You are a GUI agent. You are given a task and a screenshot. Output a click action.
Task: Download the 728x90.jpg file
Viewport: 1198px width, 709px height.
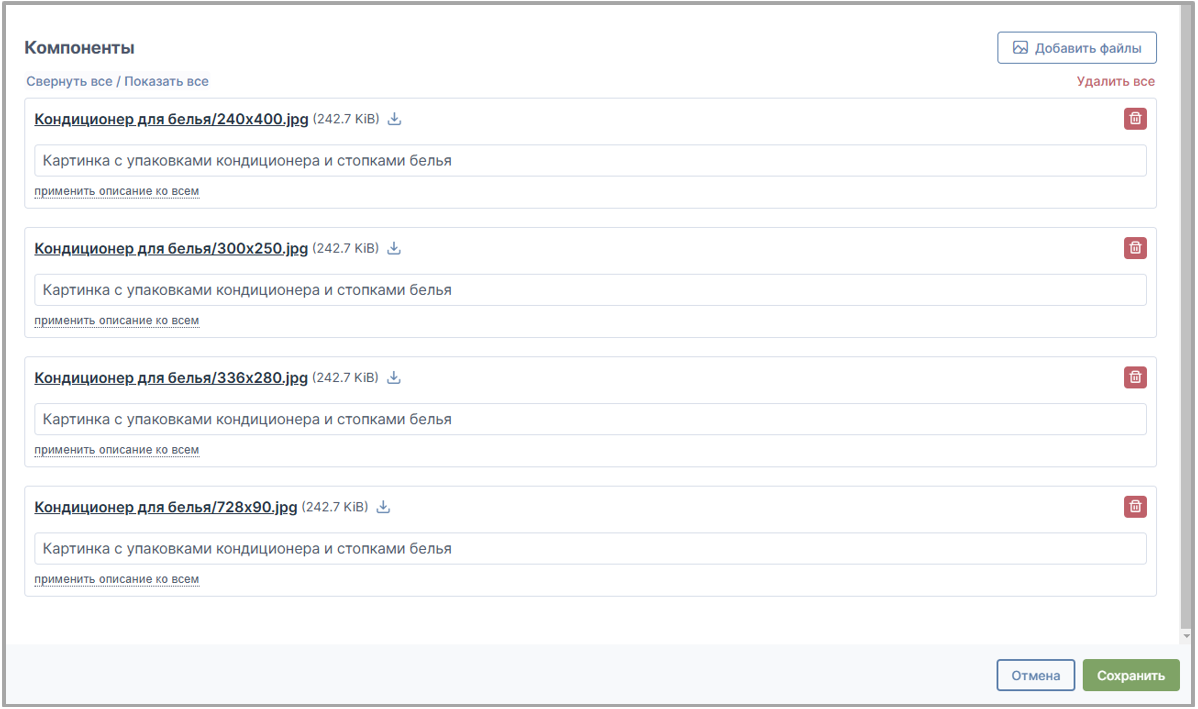tap(384, 507)
